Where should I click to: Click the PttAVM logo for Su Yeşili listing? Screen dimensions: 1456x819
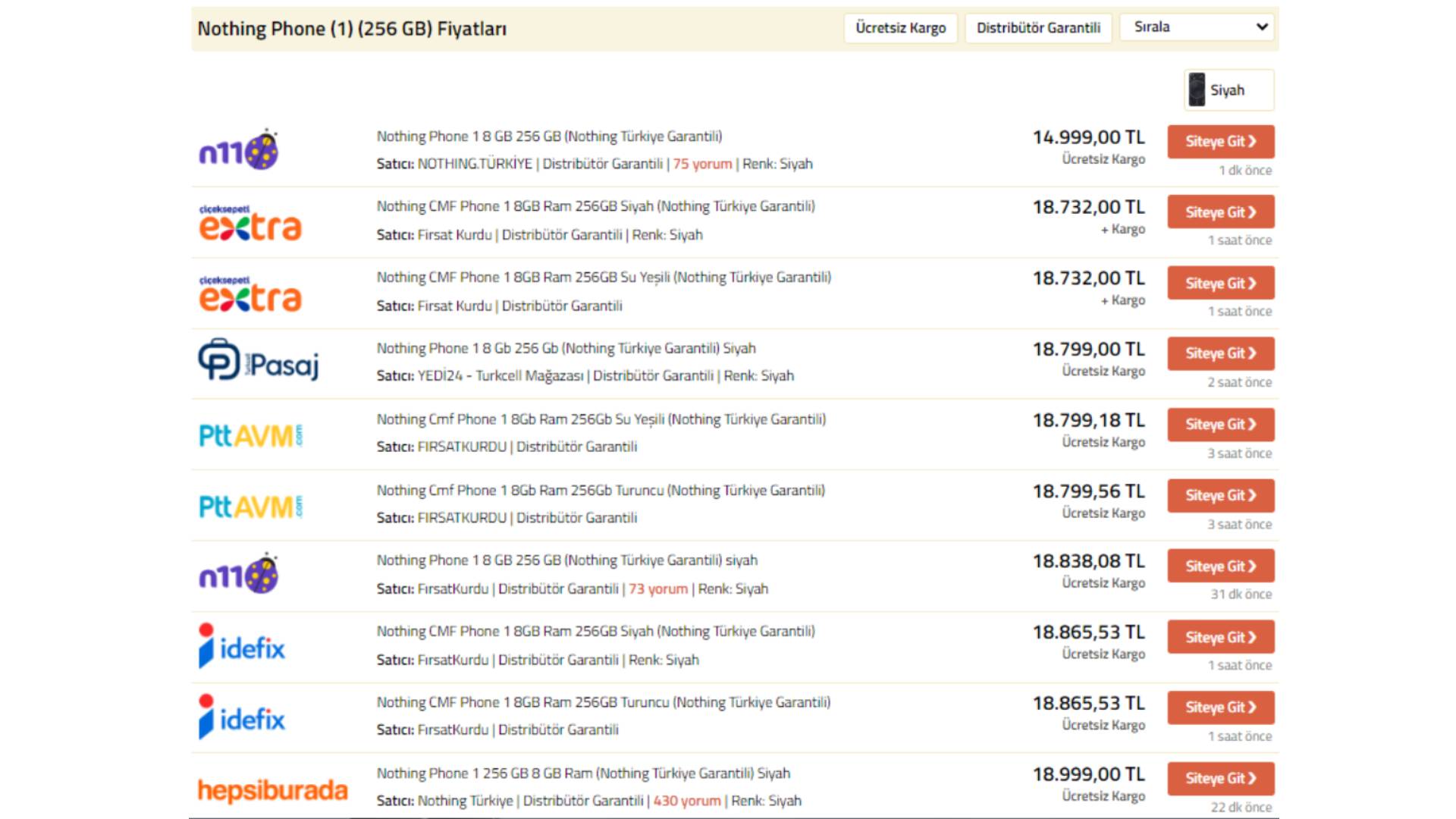coord(250,435)
